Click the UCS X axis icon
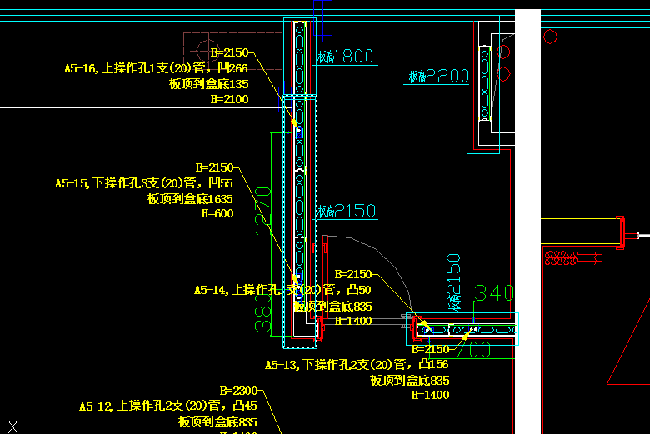 (13, 426)
